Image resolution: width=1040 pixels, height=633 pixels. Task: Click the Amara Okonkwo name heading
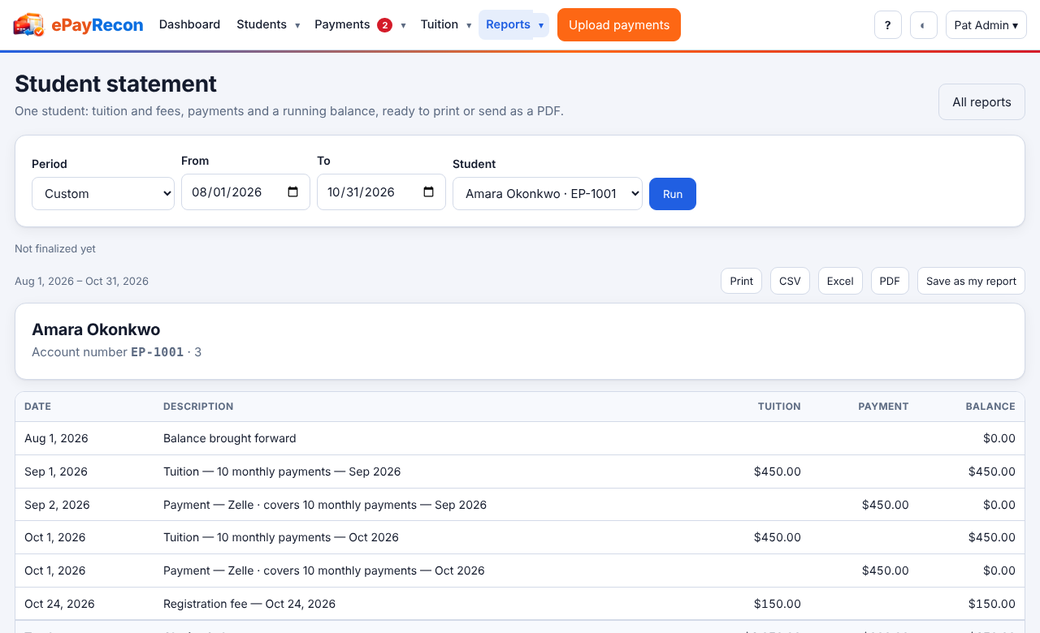click(x=96, y=330)
